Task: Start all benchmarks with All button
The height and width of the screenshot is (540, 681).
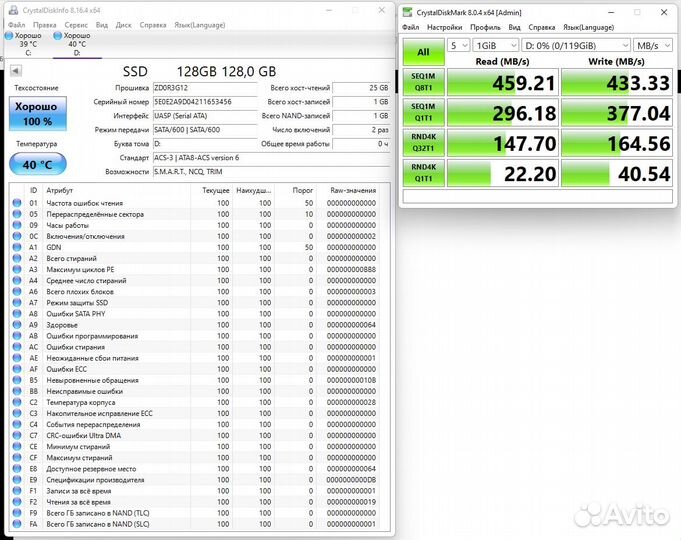Action: pos(423,52)
